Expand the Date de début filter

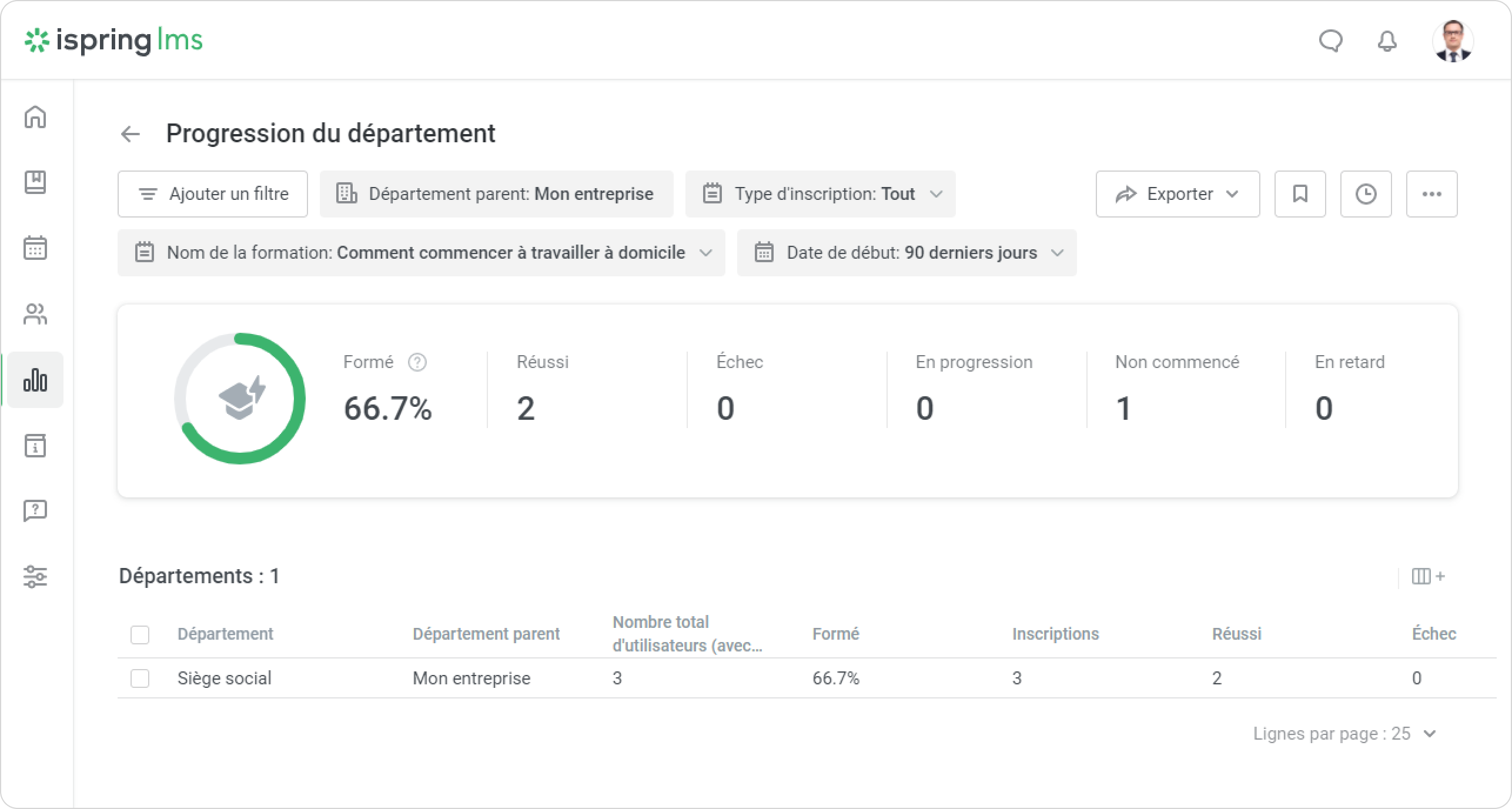[x=906, y=253]
